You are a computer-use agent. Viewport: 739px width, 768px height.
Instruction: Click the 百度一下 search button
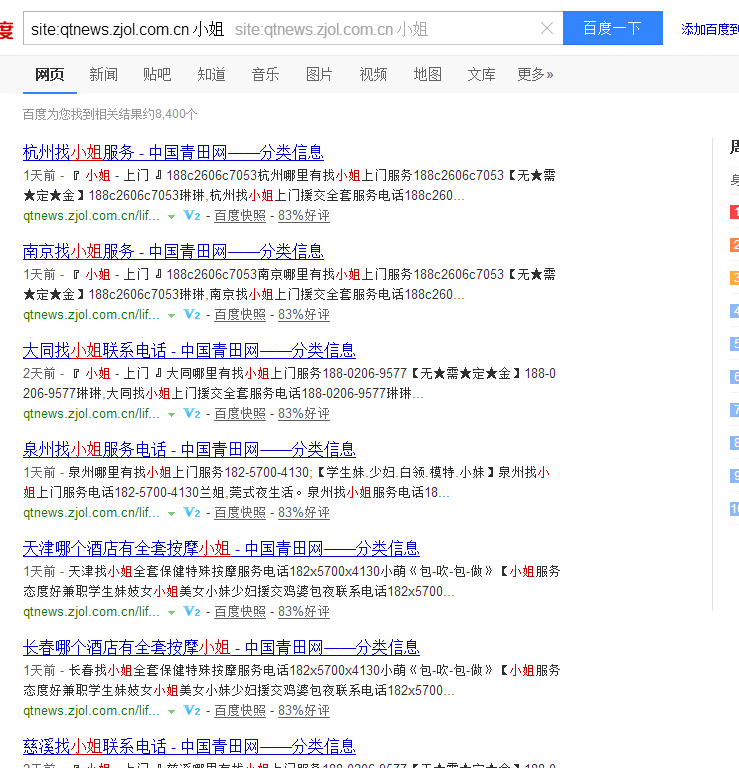(x=613, y=28)
